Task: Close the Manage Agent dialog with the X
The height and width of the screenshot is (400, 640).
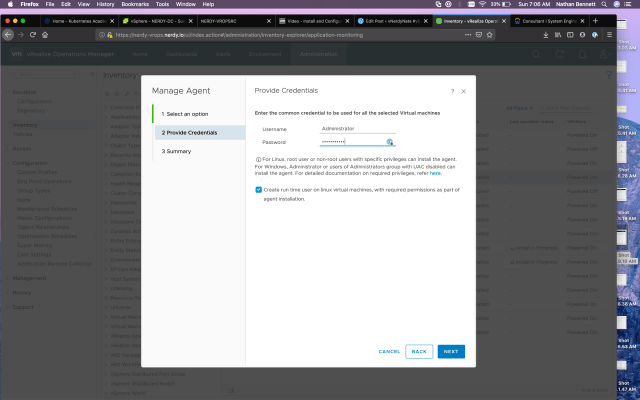Action: click(x=463, y=91)
